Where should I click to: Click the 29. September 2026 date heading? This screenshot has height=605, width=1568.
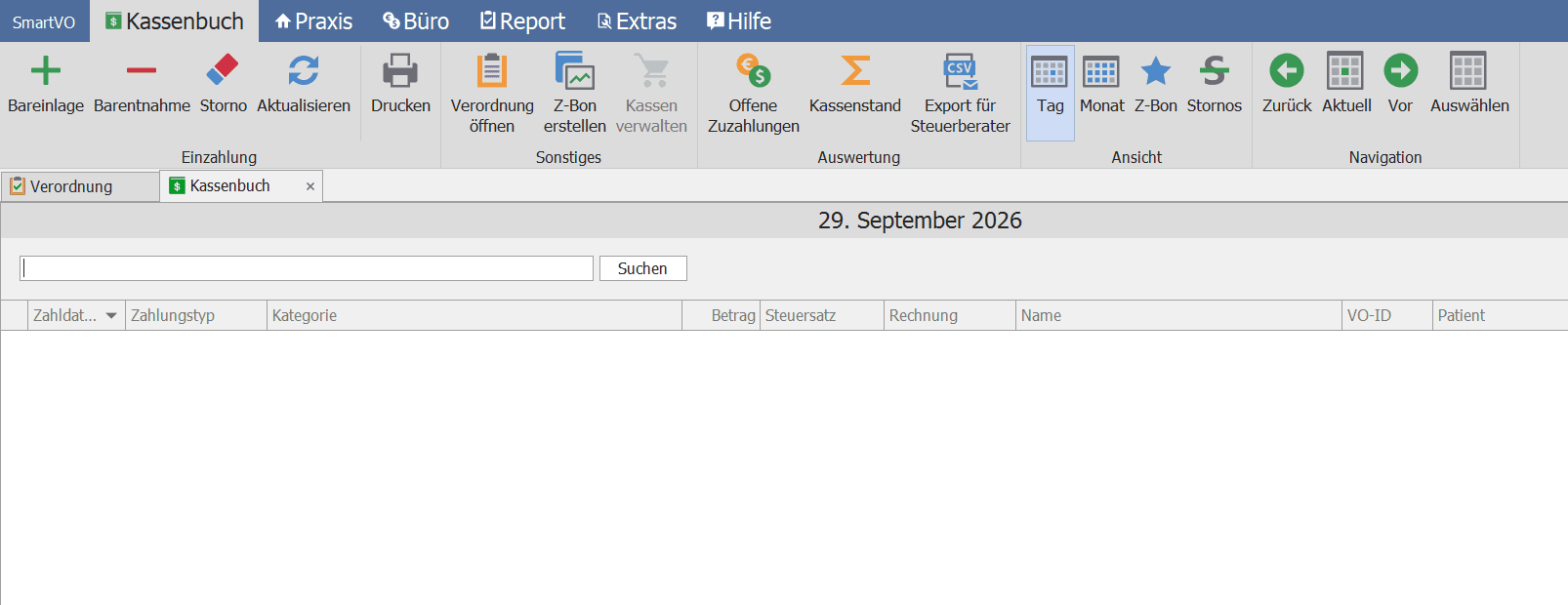click(920, 221)
